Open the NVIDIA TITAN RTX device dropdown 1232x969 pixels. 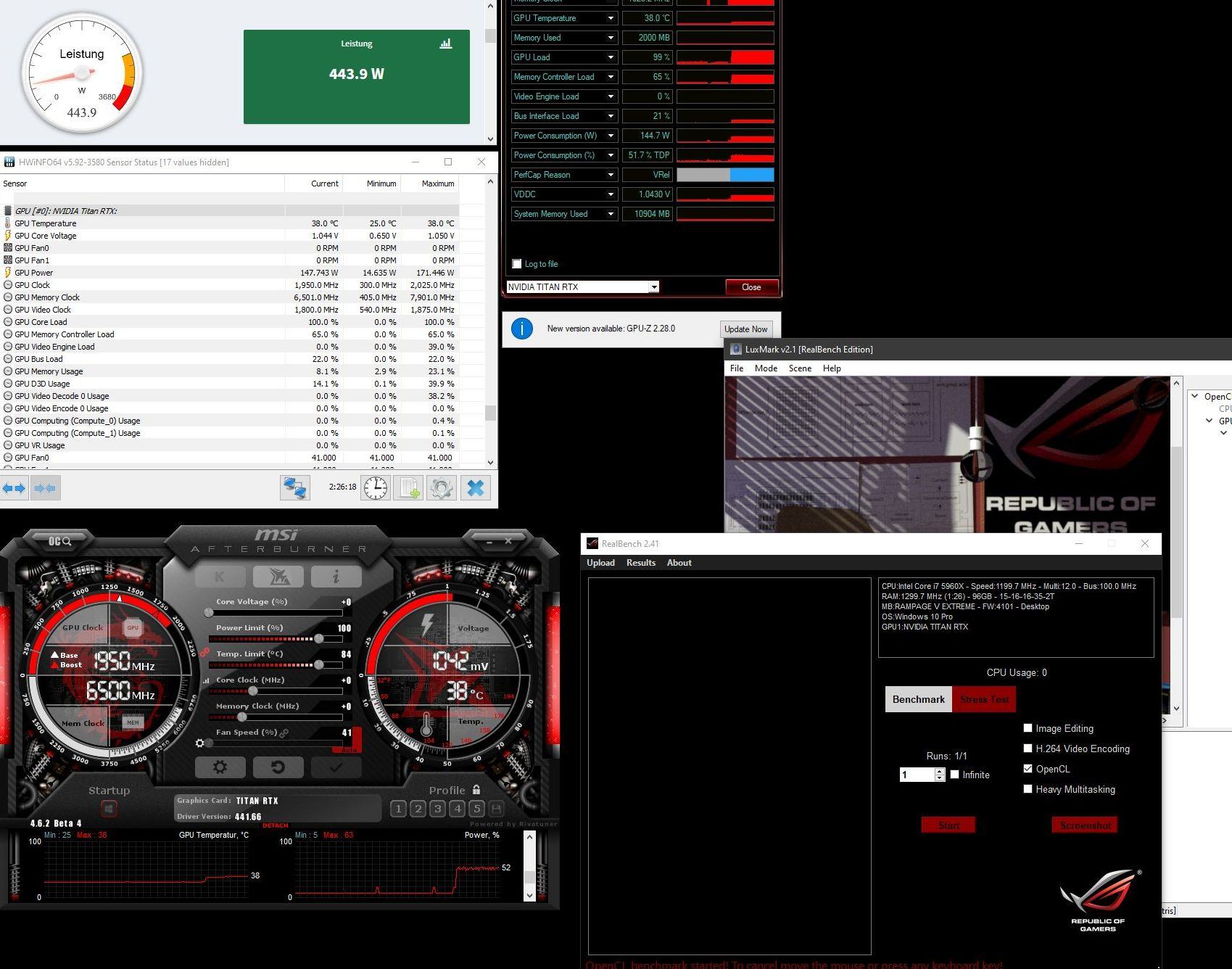pyautogui.click(x=653, y=287)
